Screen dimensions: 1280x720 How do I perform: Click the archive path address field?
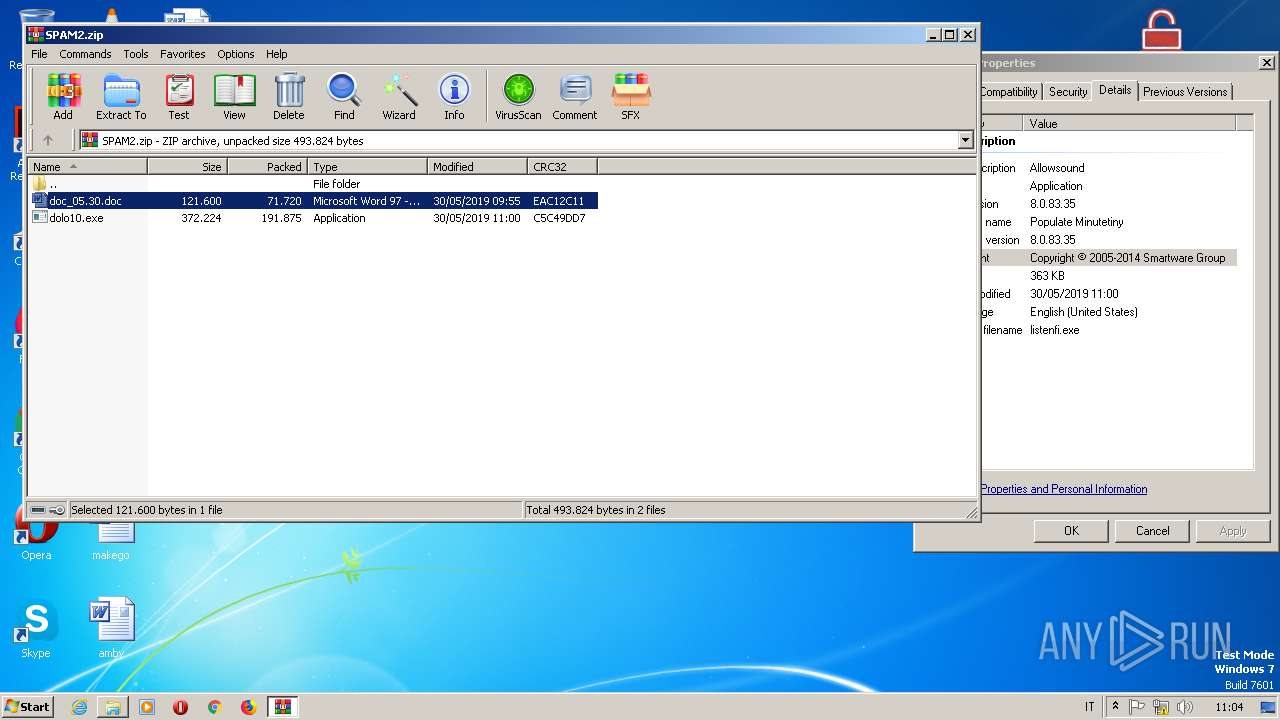(518, 141)
